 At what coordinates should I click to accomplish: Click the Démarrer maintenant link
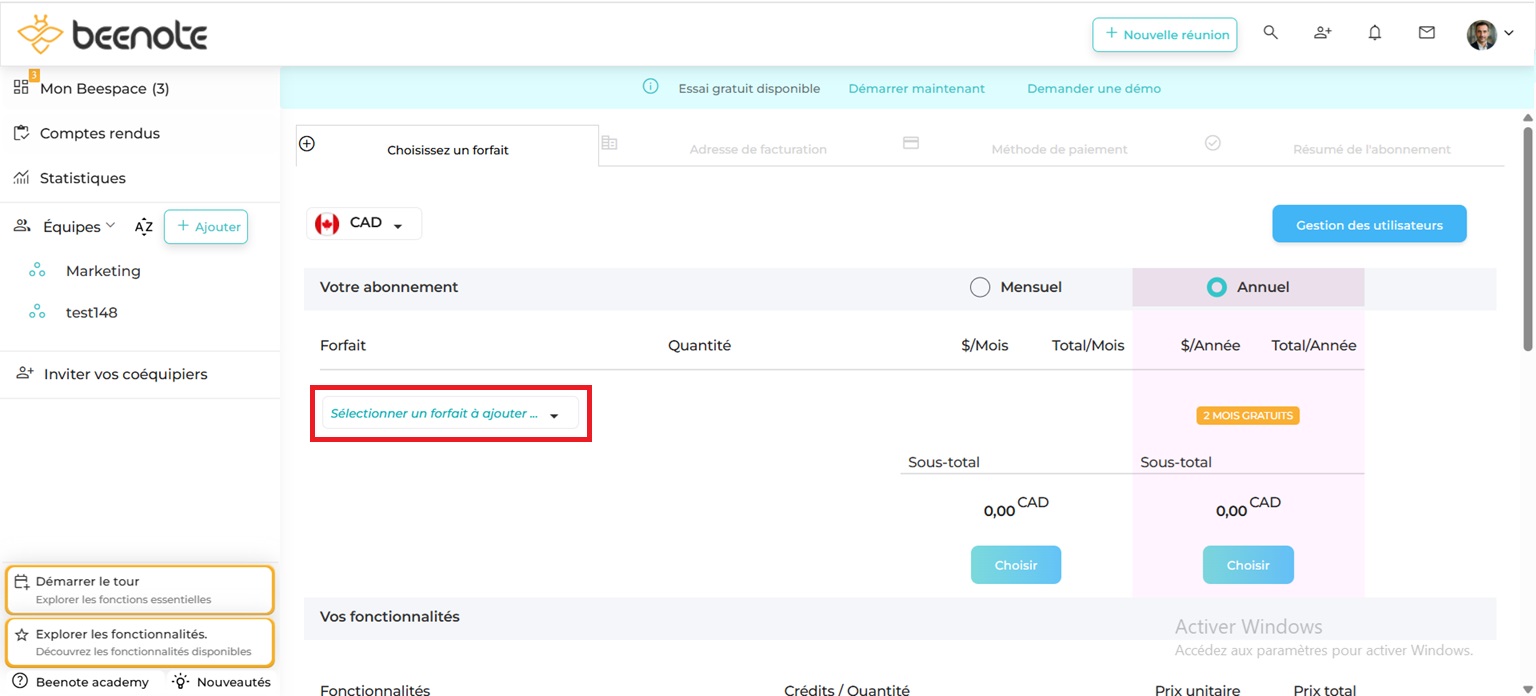916,88
